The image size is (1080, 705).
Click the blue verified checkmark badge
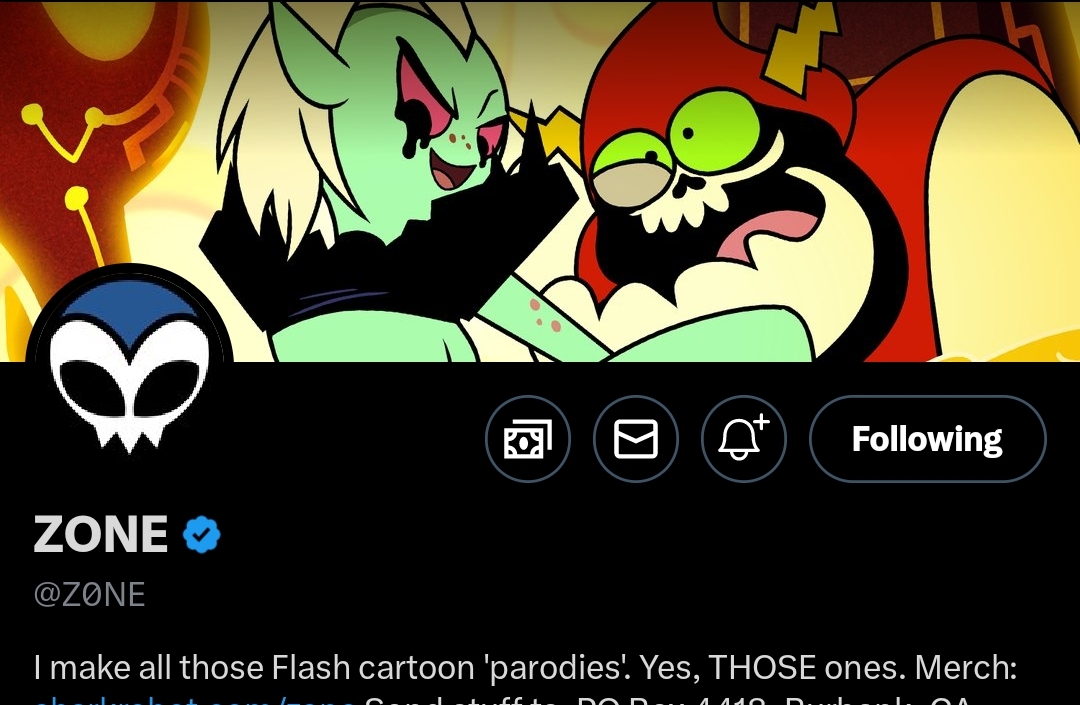tap(201, 534)
